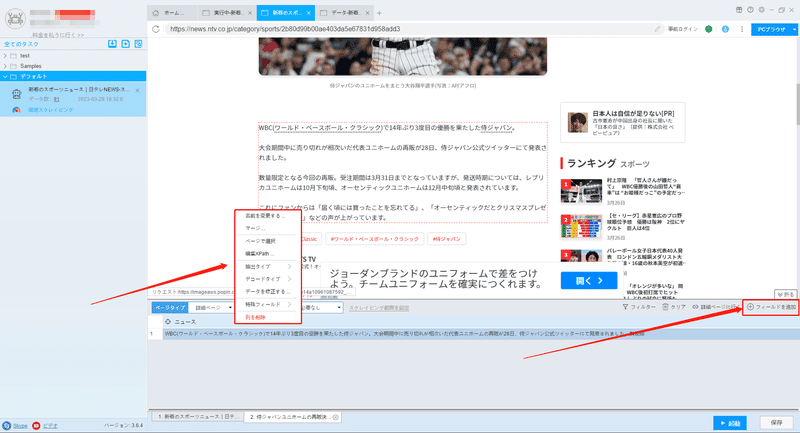Click the blue 起動 start button
The height and width of the screenshot is (433, 800).
pos(730,423)
